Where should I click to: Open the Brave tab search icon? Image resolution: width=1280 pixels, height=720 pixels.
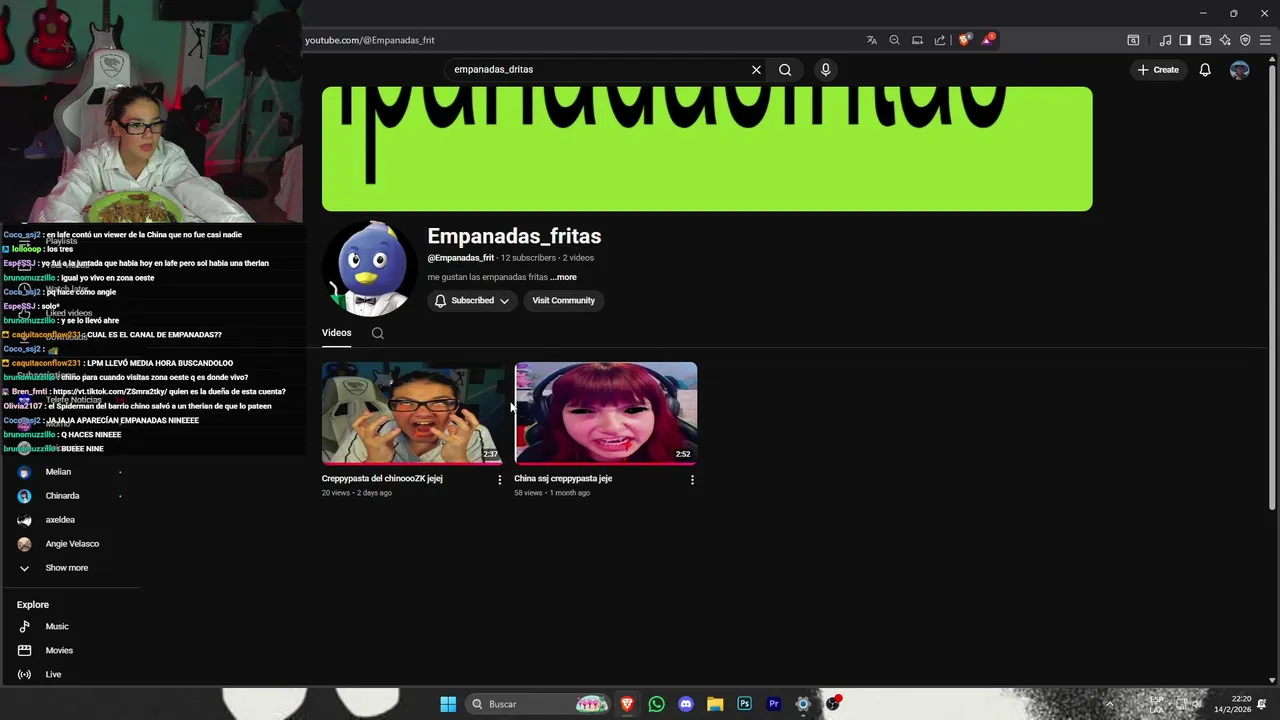click(x=1133, y=40)
